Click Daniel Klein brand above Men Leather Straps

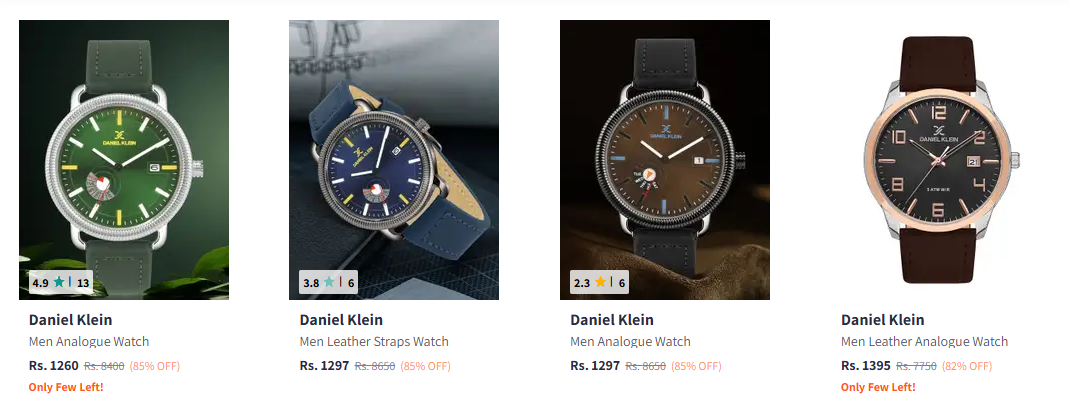(341, 320)
